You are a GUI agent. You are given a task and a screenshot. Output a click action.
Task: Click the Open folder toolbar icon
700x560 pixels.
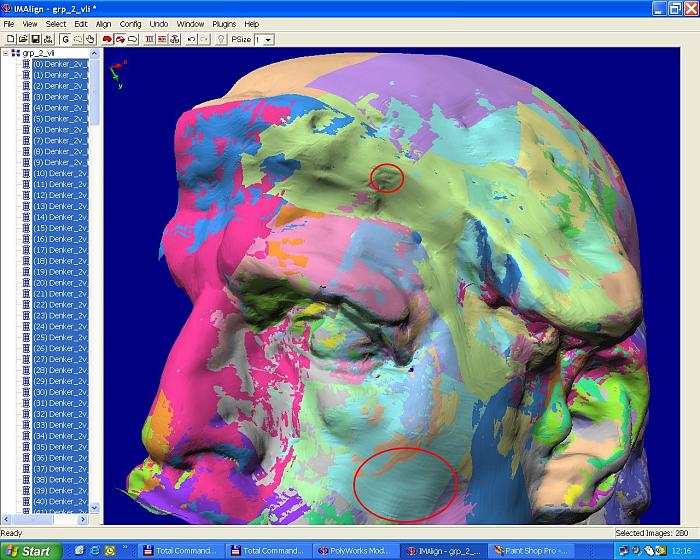[x=22, y=39]
